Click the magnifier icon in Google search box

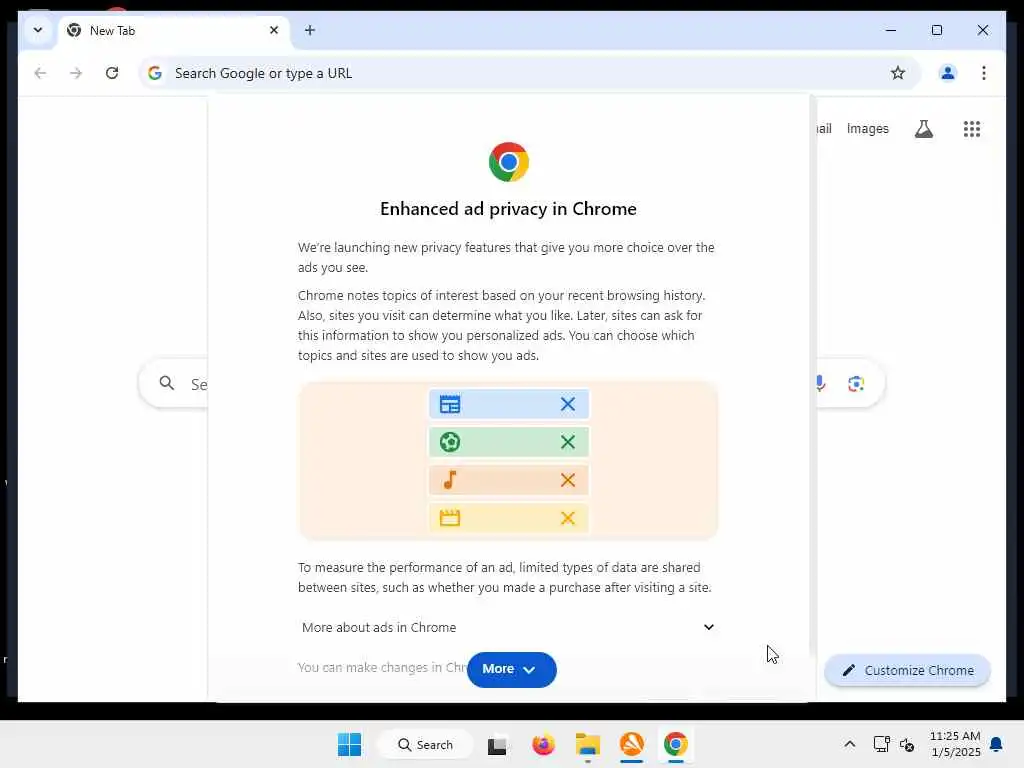click(x=167, y=383)
